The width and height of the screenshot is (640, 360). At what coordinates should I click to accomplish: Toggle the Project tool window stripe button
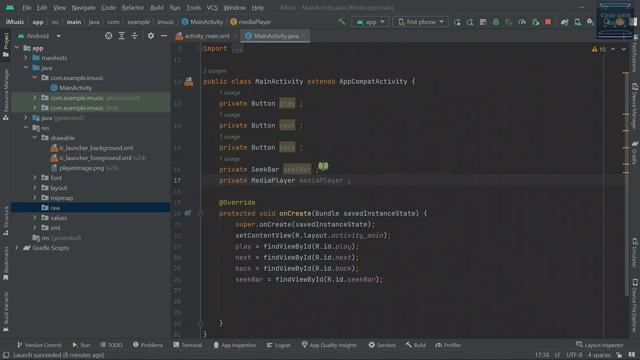(x=6, y=46)
